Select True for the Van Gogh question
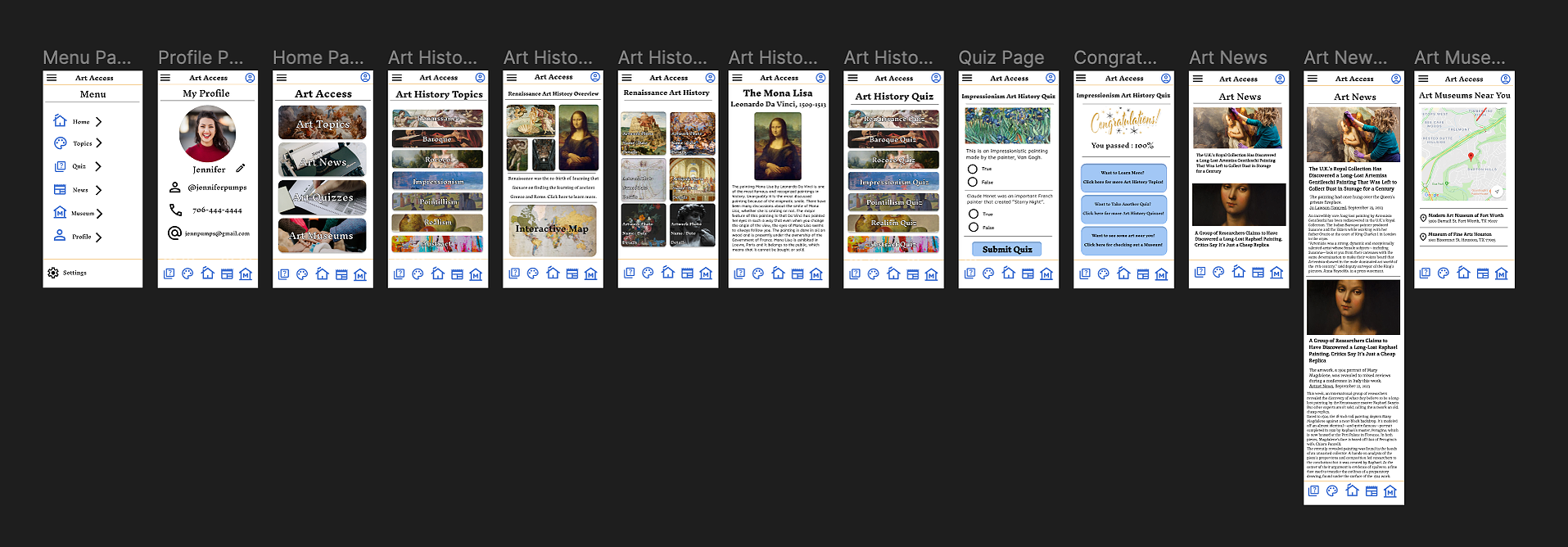This screenshot has width=1568, height=547. pyautogui.click(x=973, y=170)
